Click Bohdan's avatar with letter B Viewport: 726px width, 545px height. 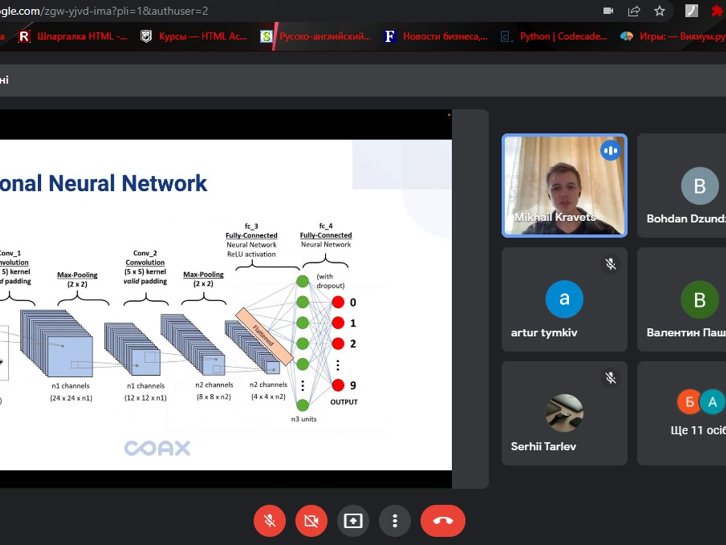click(x=699, y=186)
